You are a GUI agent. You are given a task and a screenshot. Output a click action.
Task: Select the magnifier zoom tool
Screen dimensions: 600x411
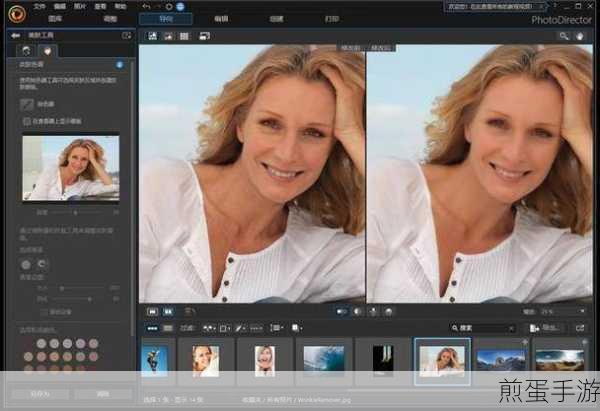pos(564,36)
